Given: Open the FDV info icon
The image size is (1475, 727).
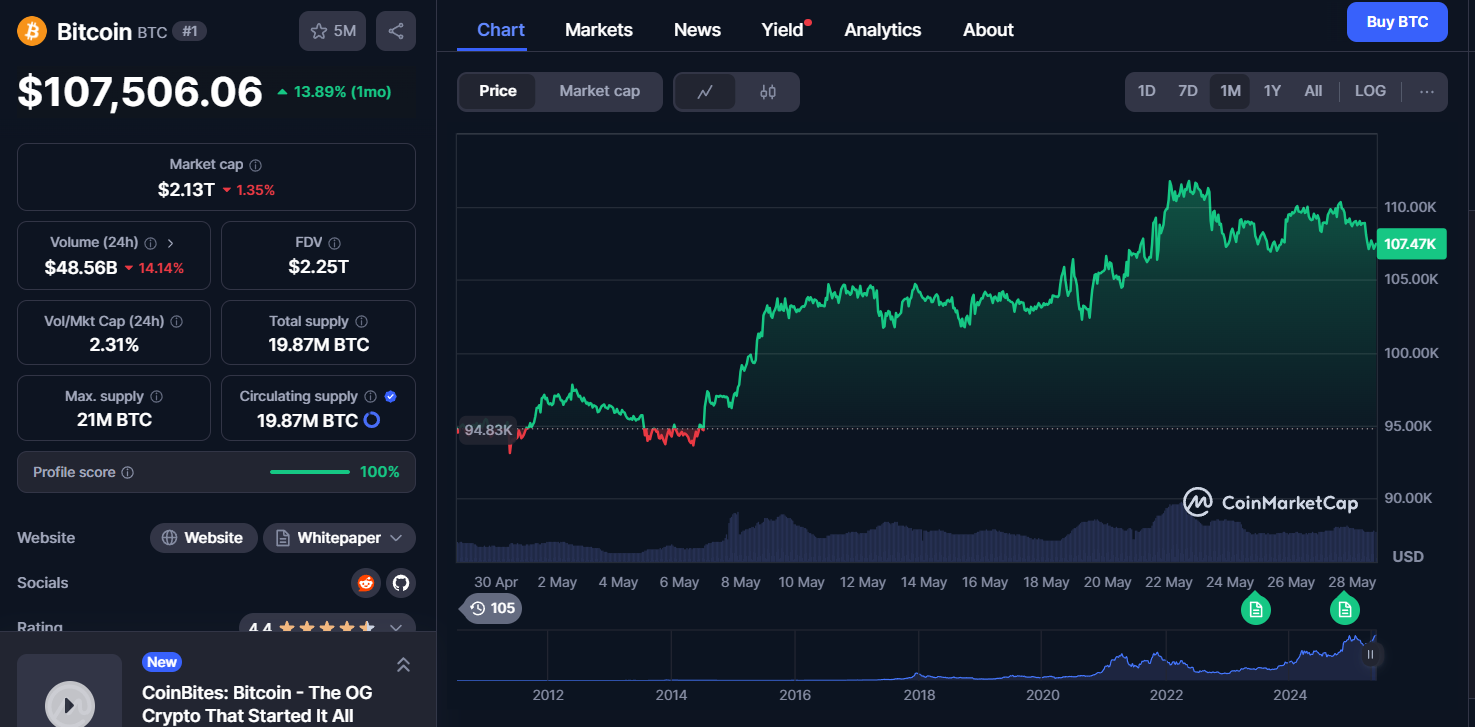Looking at the screenshot, I should [335, 243].
